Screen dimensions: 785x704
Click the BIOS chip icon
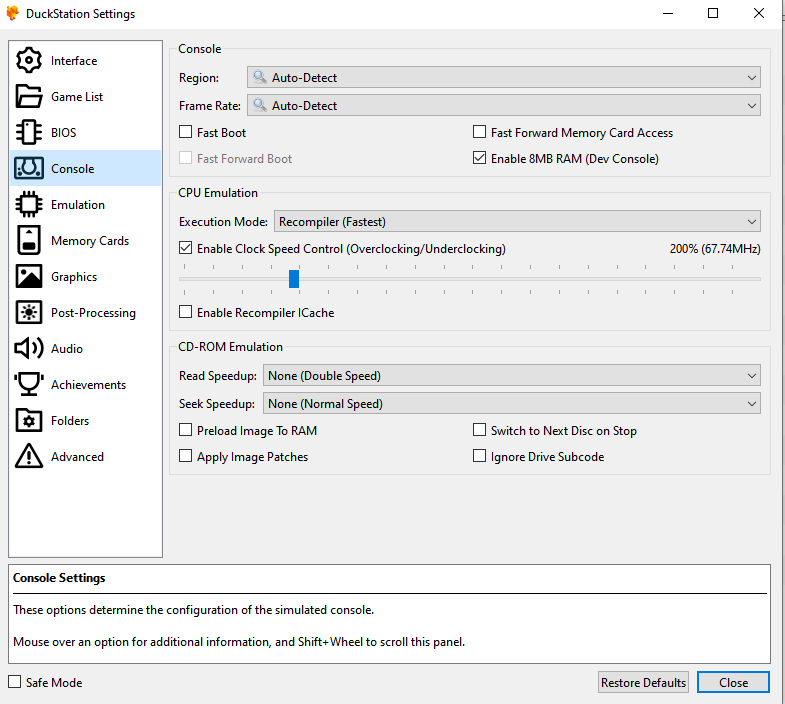[29, 133]
